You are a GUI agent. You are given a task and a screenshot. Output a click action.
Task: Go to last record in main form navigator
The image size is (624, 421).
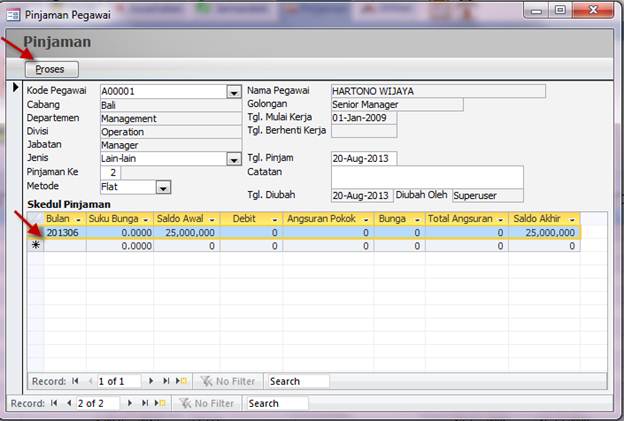[x=145, y=403]
